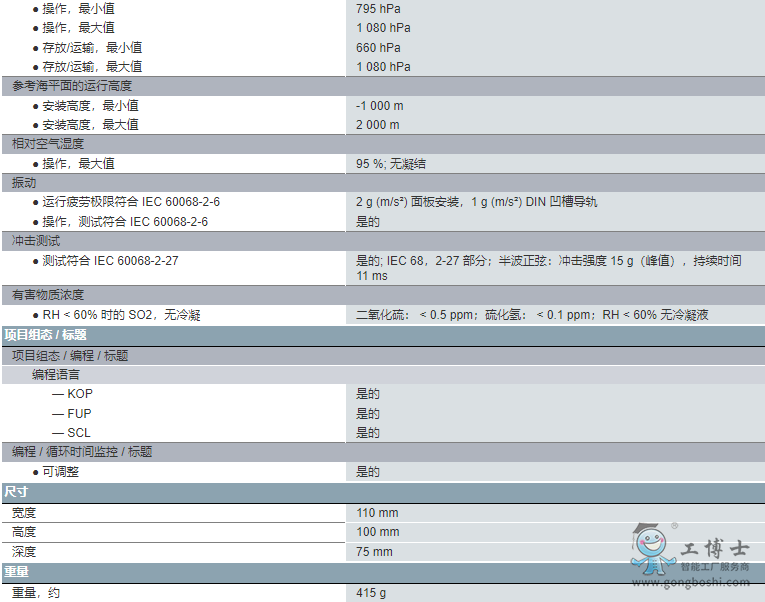Click the 415 g weight value
This screenshot has height=602, width=765.
coord(371,593)
